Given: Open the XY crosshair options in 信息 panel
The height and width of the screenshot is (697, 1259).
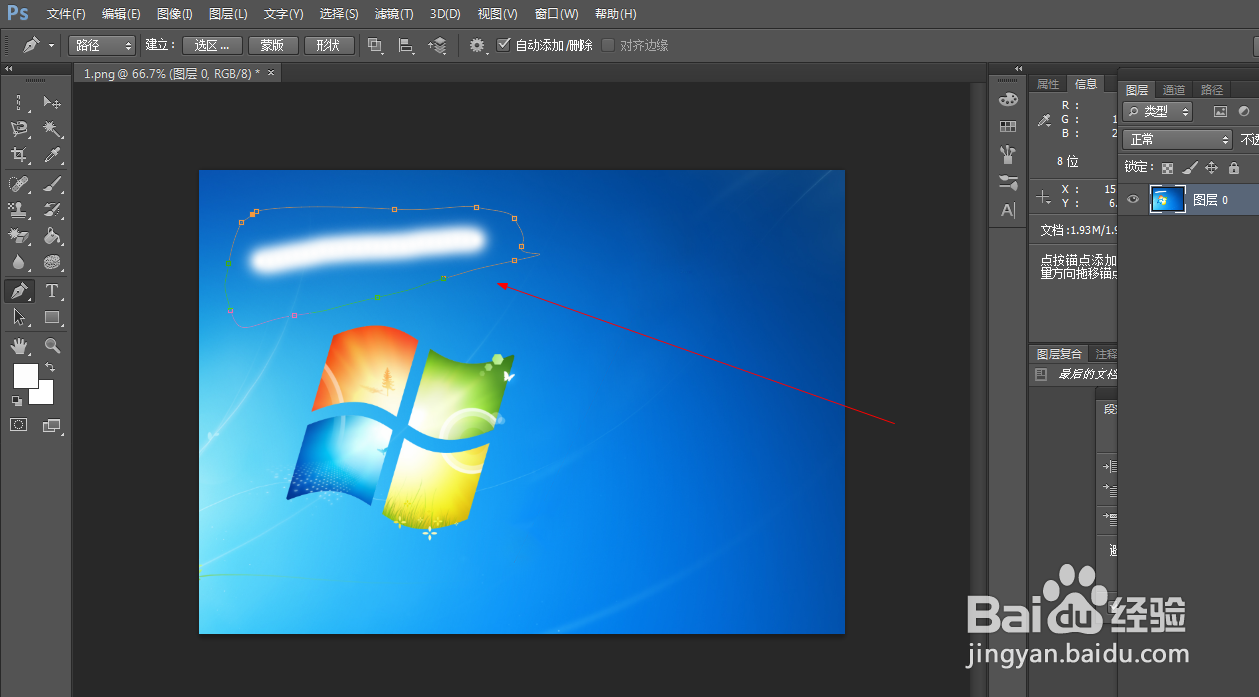Looking at the screenshot, I should click(x=1044, y=197).
